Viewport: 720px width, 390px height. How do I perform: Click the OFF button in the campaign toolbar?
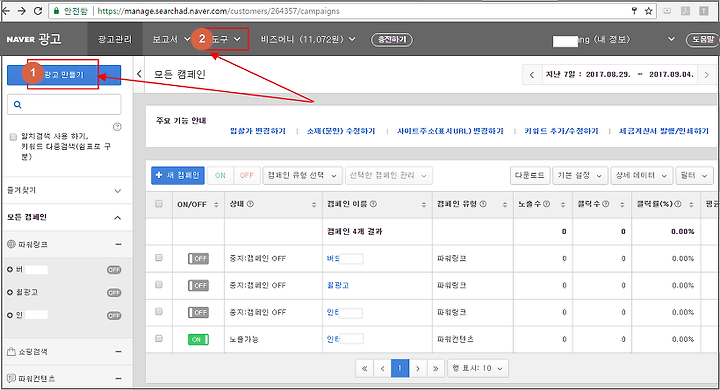pos(247,175)
